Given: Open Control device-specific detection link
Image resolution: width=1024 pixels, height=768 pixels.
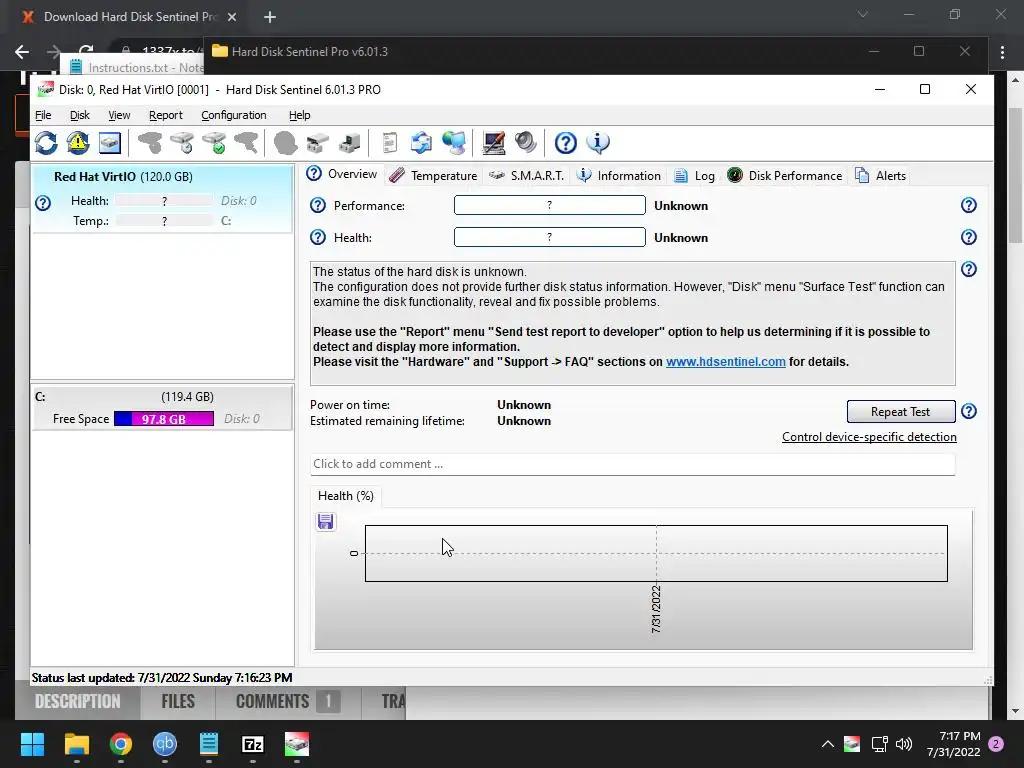Looking at the screenshot, I should click(869, 437).
